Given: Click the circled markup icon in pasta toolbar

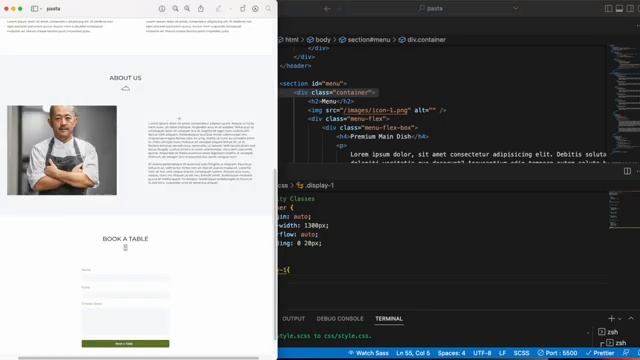Looking at the screenshot, I should pos(256,9).
